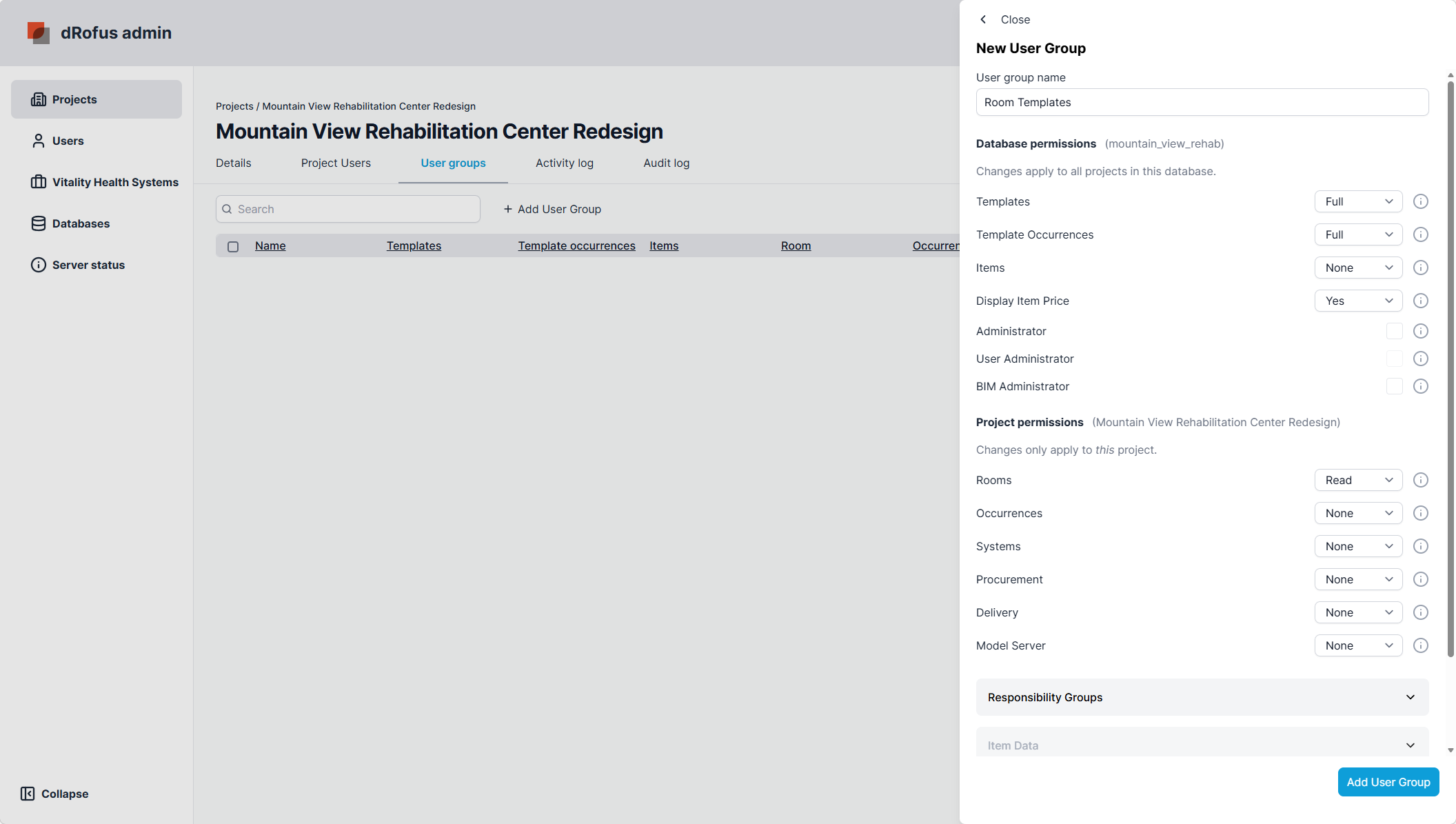This screenshot has width=1456, height=824.
Task: Open the Procurement permission dropdown
Action: coord(1358,579)
